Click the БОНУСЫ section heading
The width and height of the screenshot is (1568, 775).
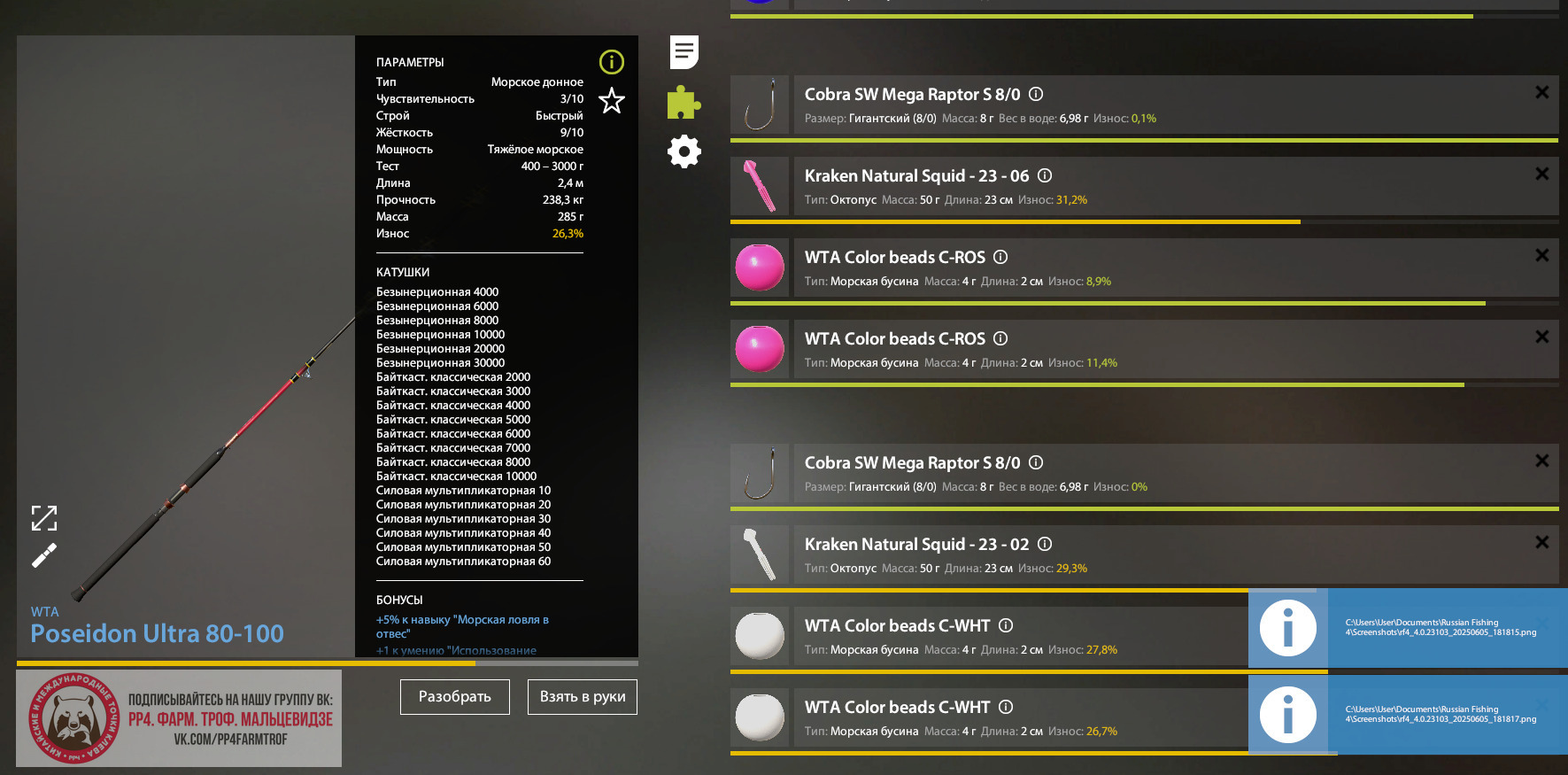click(399, 600)
